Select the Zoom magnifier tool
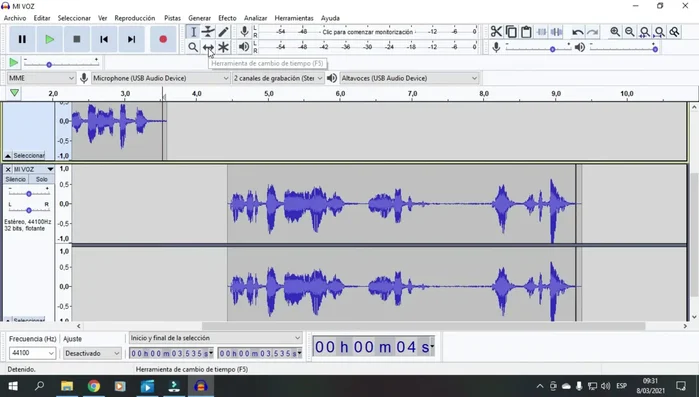Viewport: 699px width, 397px height. [x=193, y=47]
